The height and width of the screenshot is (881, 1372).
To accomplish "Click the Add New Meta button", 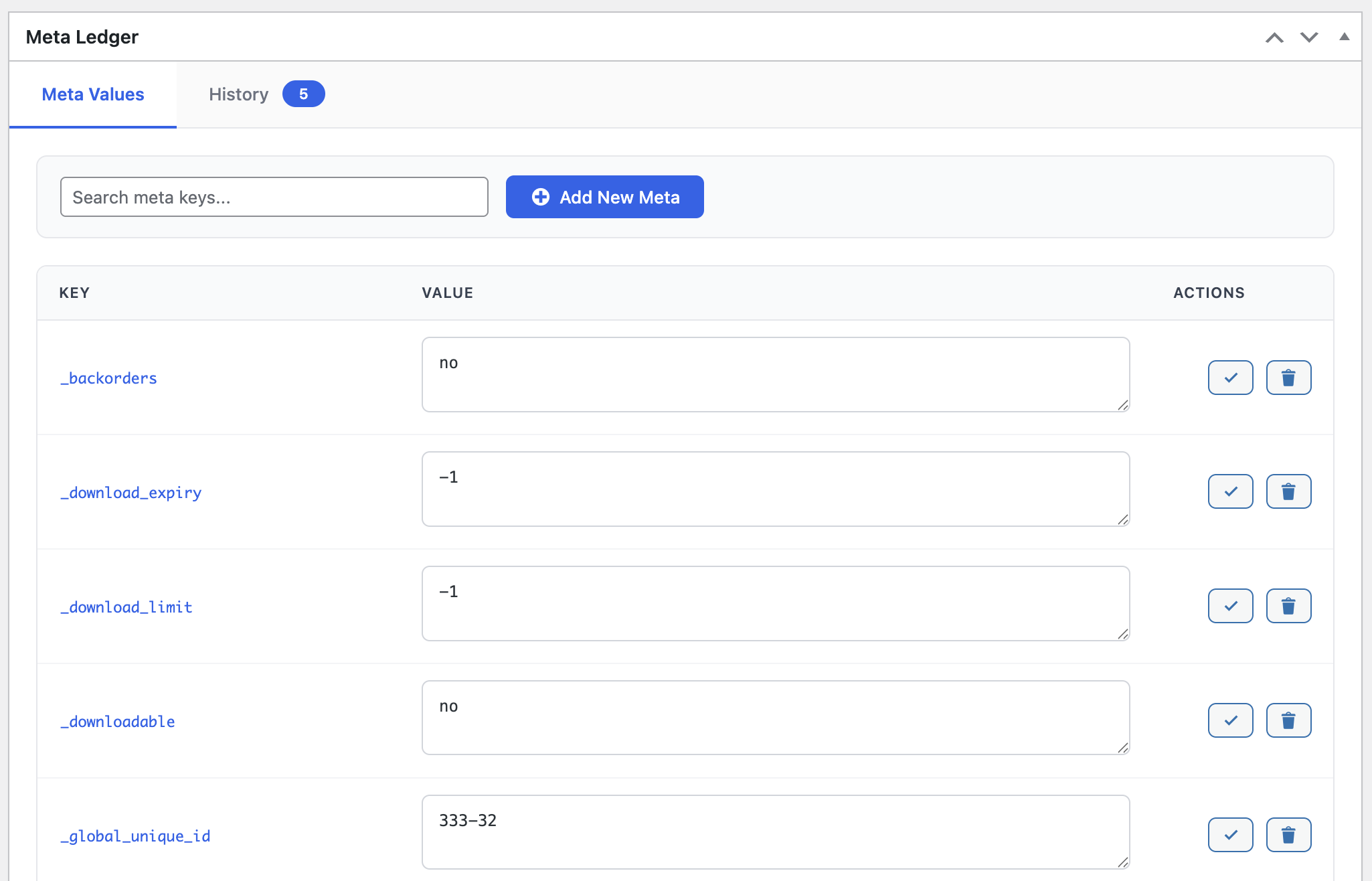I will click(x=604, y=197).
